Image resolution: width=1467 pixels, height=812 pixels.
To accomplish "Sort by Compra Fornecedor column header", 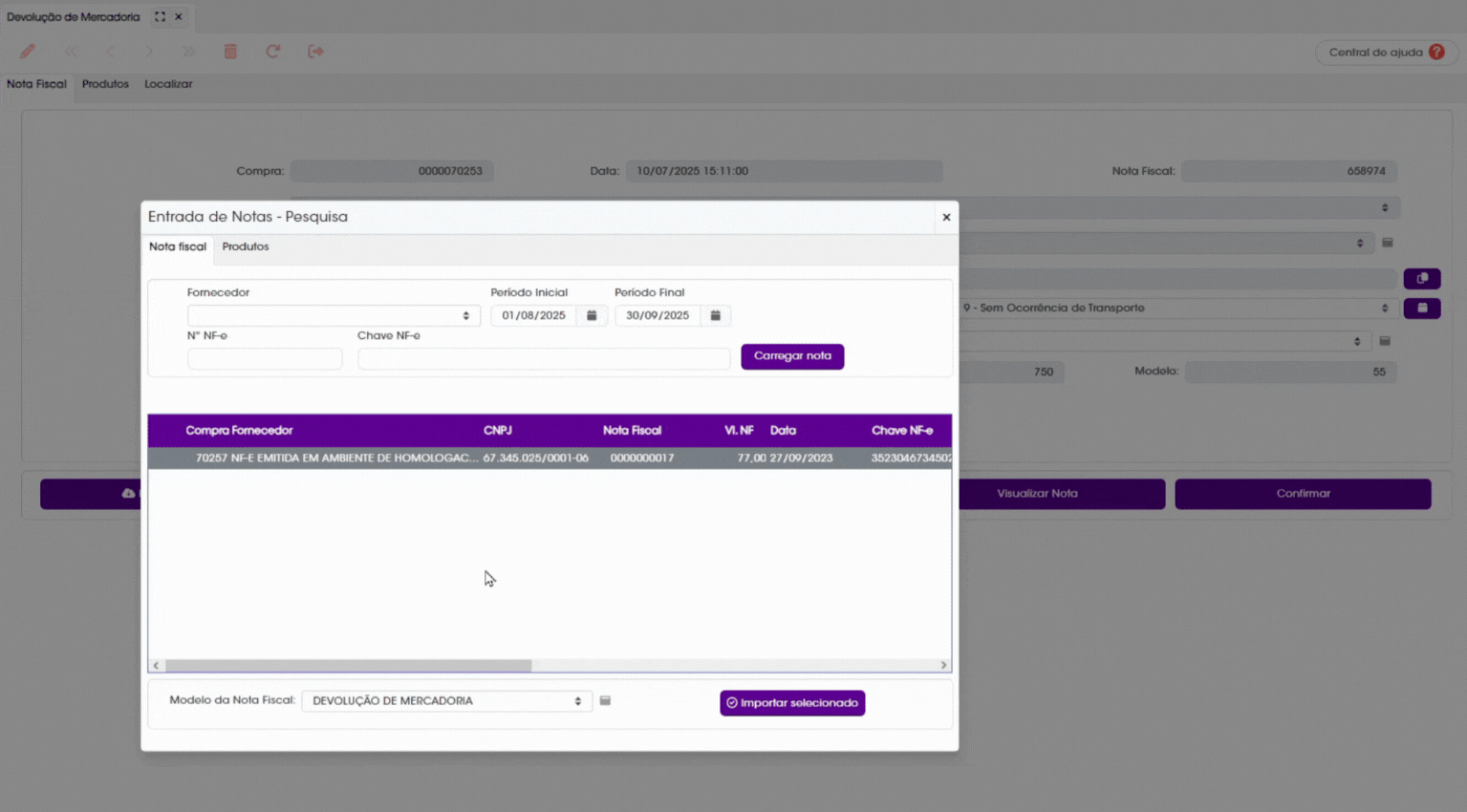I will [x=239, y=431].
